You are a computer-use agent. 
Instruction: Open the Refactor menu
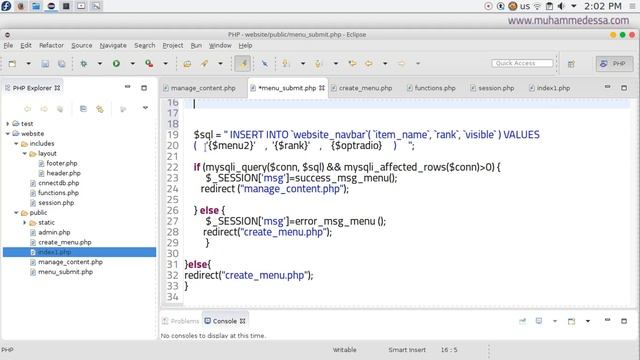pos(51,45)
